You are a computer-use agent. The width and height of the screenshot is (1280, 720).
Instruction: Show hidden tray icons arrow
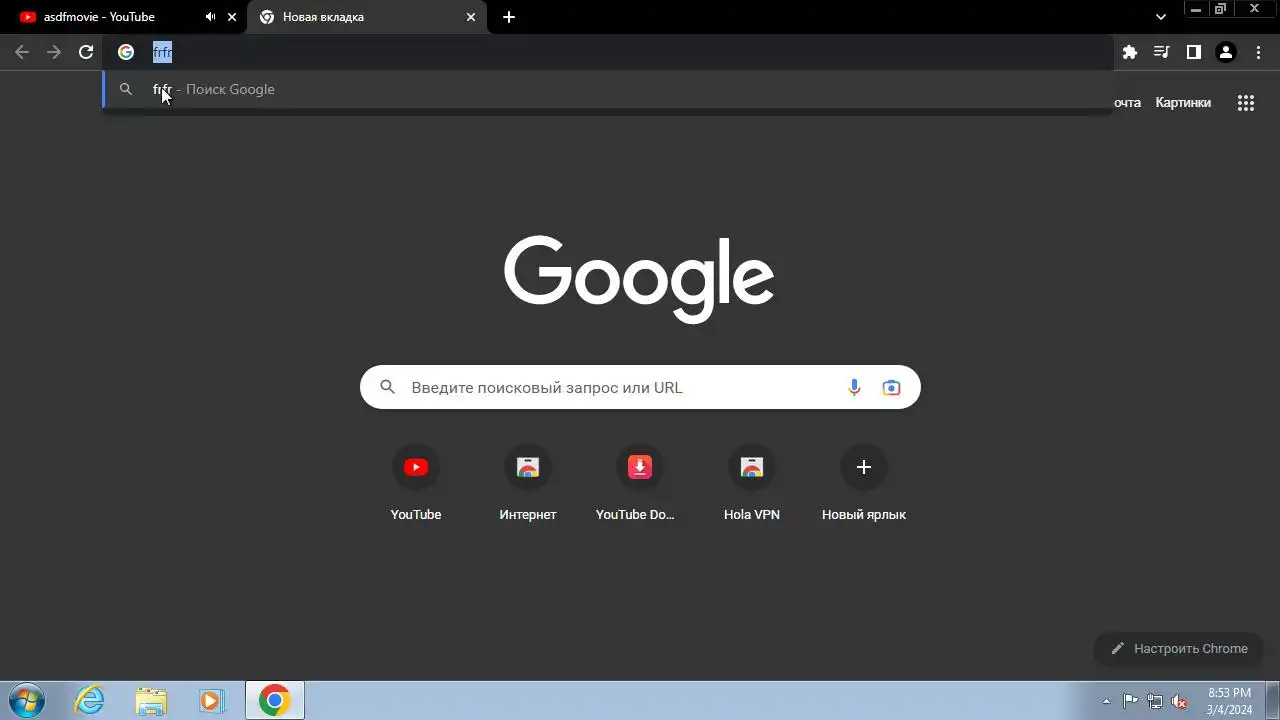tap(1106, 701)
